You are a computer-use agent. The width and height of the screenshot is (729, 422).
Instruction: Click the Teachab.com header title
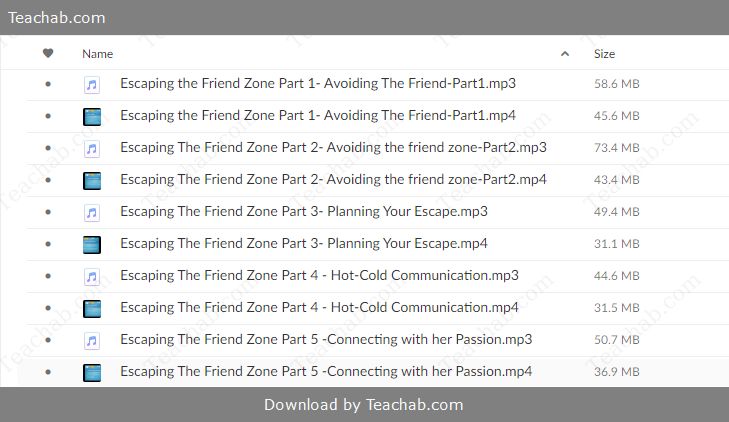pyautogui.click(x=57, y=18)
